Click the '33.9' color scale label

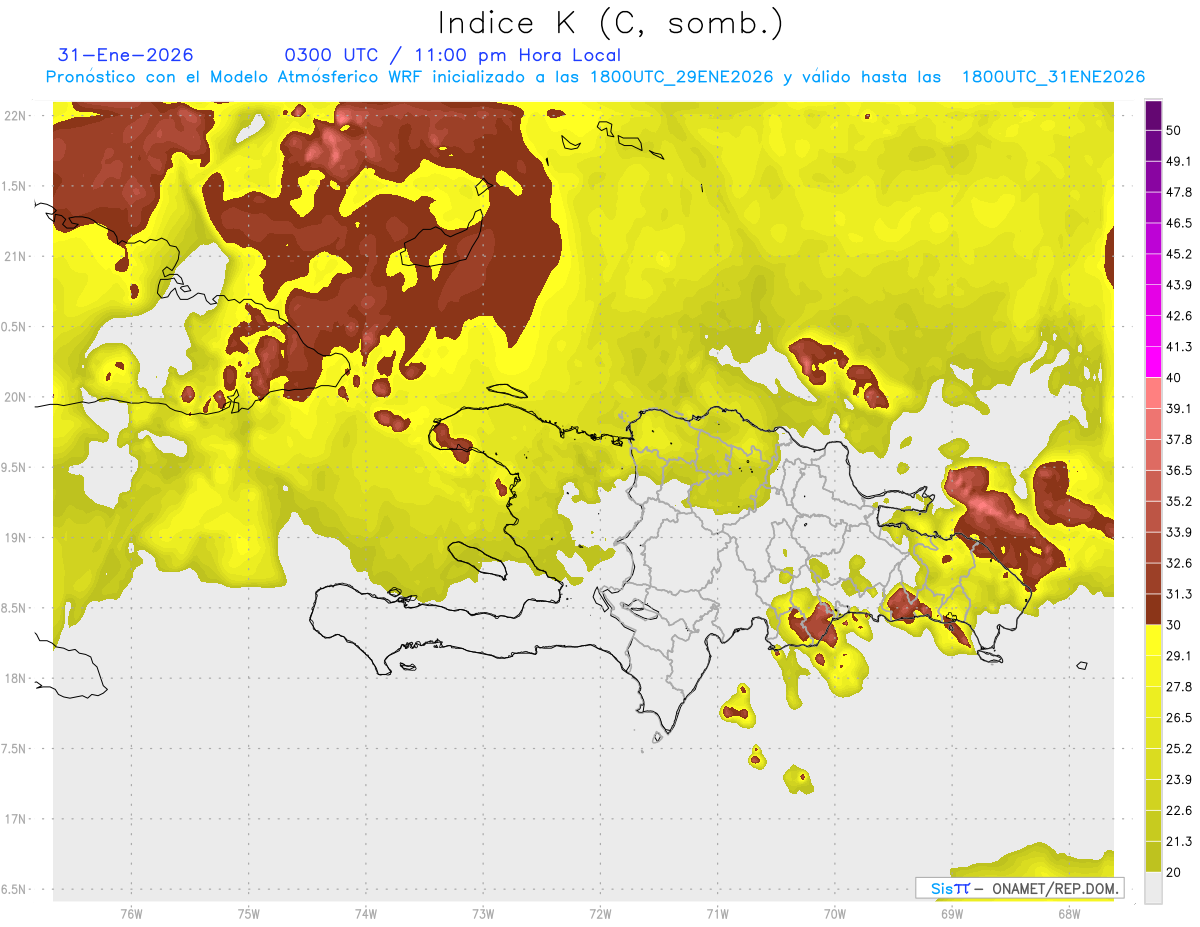[1179, 532]
